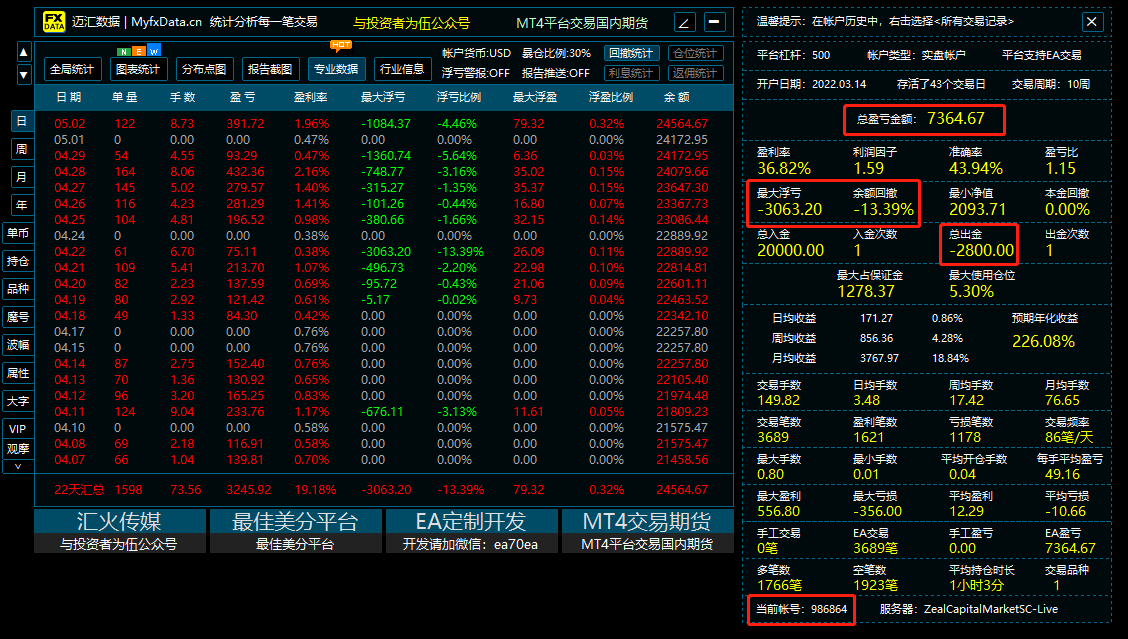Open the 持仓 sidebar item

pos(18,261)
